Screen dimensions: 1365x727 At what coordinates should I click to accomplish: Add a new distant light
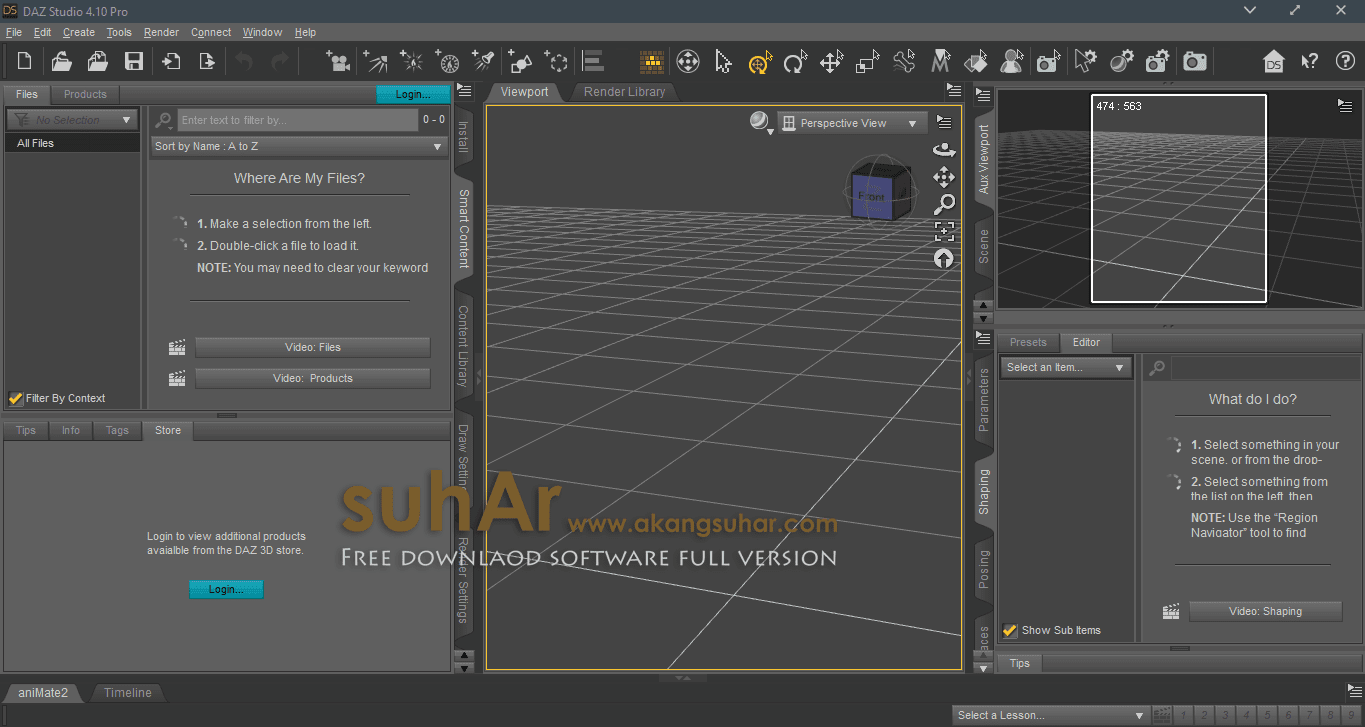coord(375,62)
